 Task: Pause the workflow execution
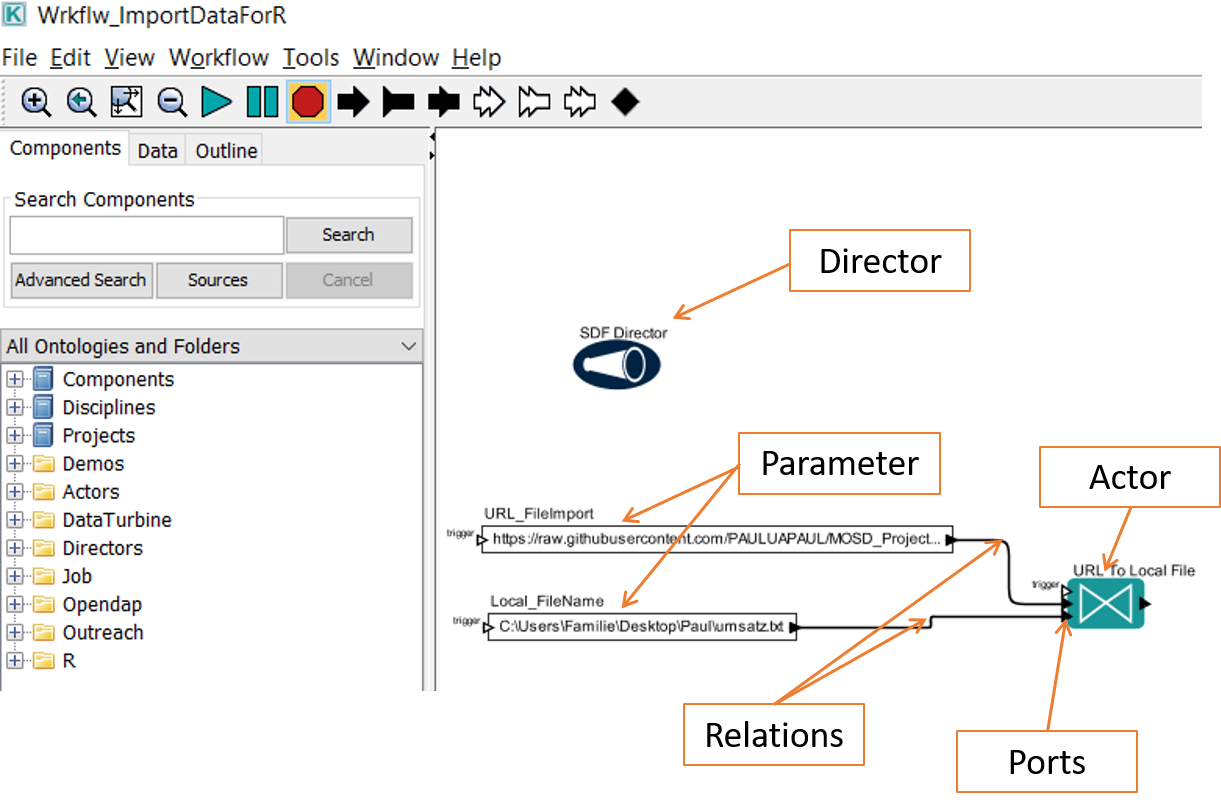(262, 102)
